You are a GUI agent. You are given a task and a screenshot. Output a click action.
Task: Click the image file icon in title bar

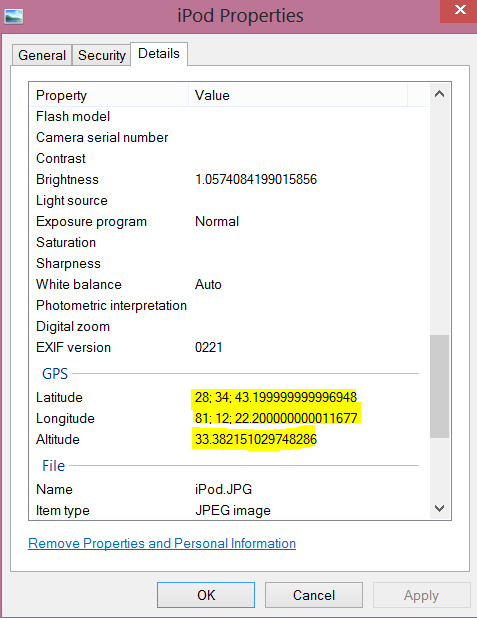(x=13, y=17)
